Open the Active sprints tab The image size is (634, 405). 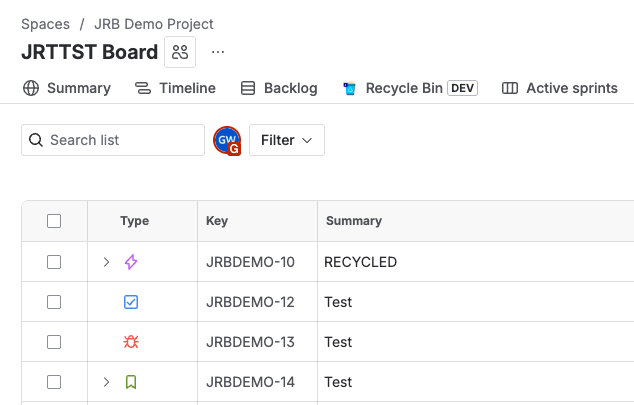560,88
